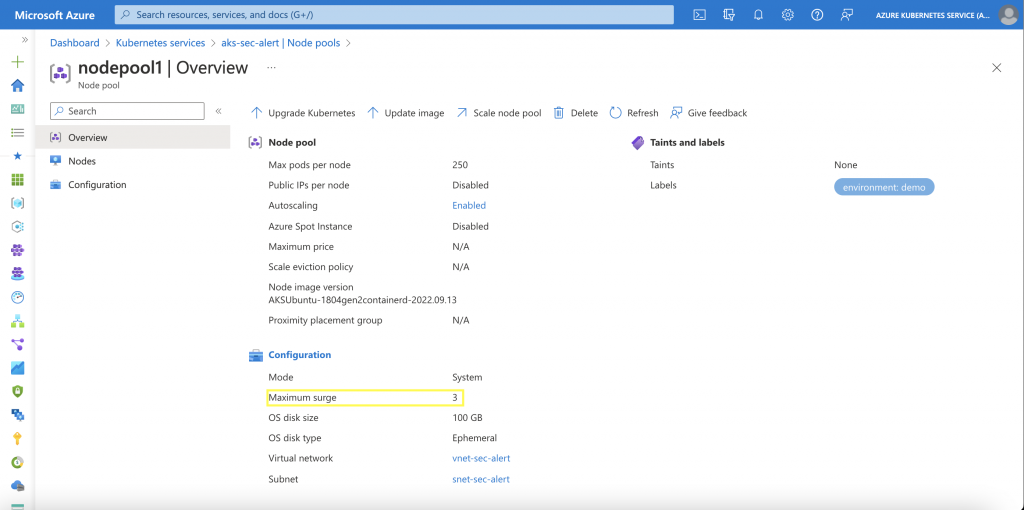Viewport: 1024px width, 510px height.
Task: Close the nodepool1 blade with X
Action: point(997,68)
